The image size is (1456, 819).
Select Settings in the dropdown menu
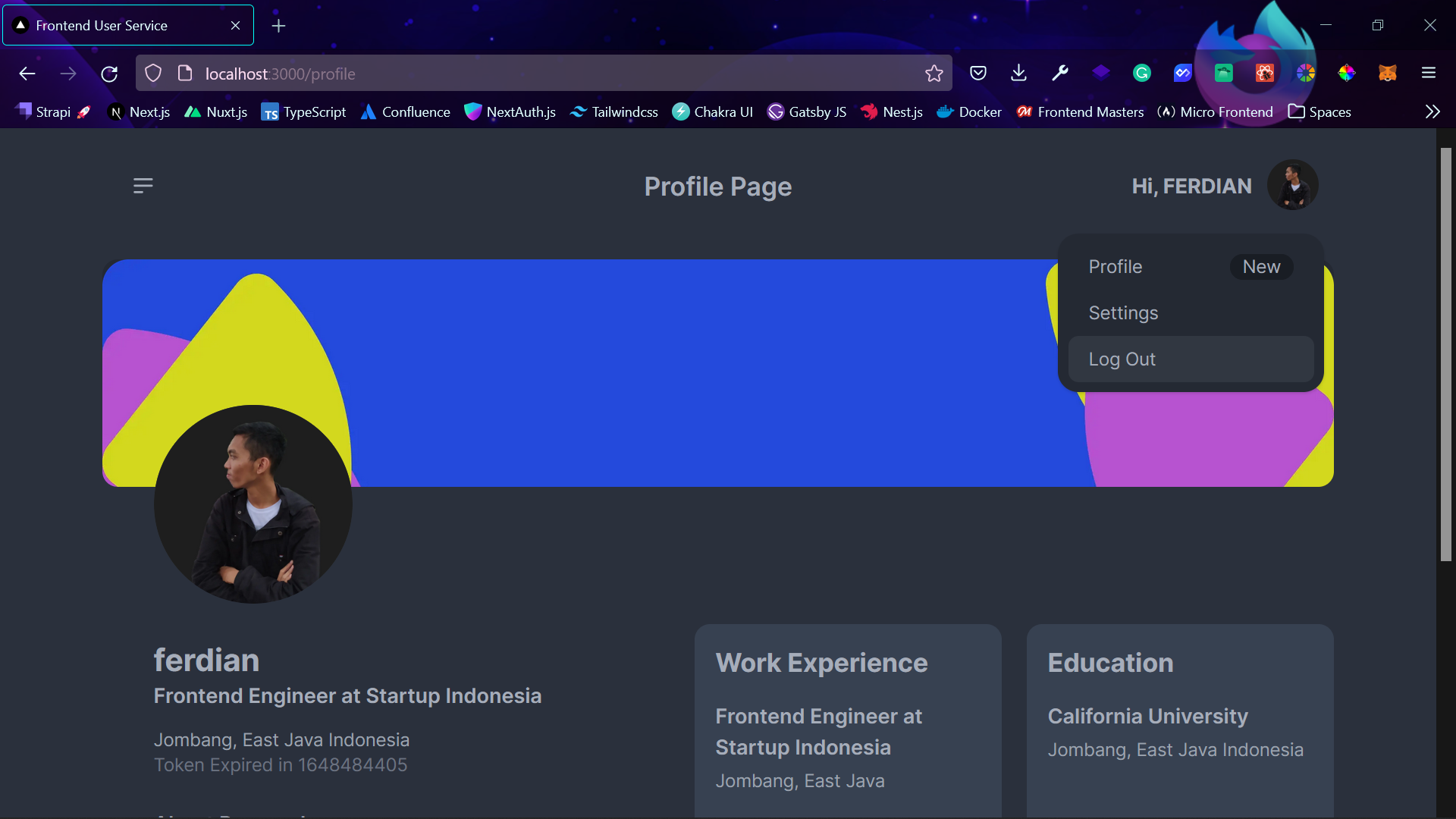click(1123, 313)
